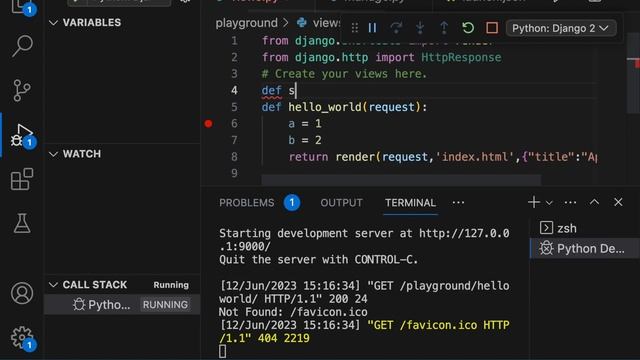Click Step Out in debug toolbar
The height and width of the screenshot is (360, 640).
444,28
